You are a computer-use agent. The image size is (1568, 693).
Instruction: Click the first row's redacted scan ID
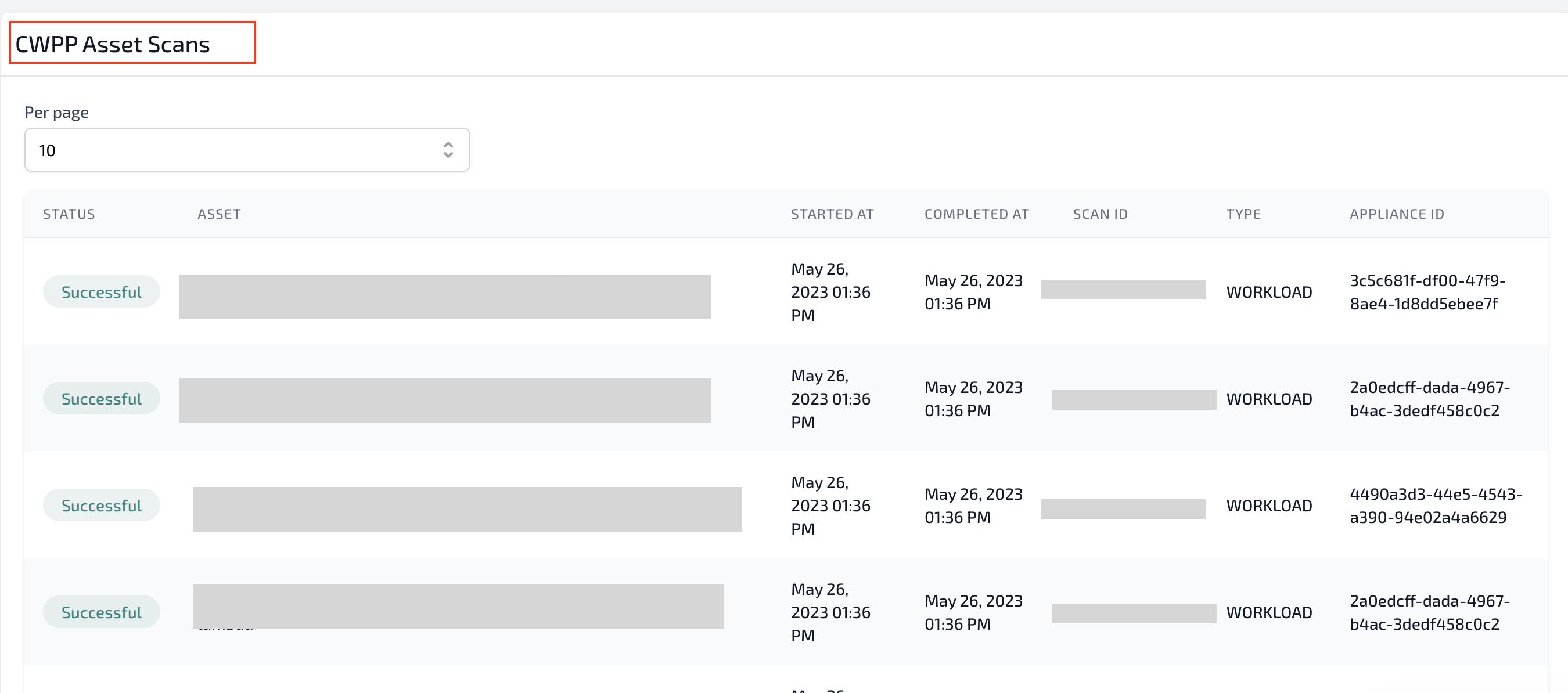(1123, 290)
